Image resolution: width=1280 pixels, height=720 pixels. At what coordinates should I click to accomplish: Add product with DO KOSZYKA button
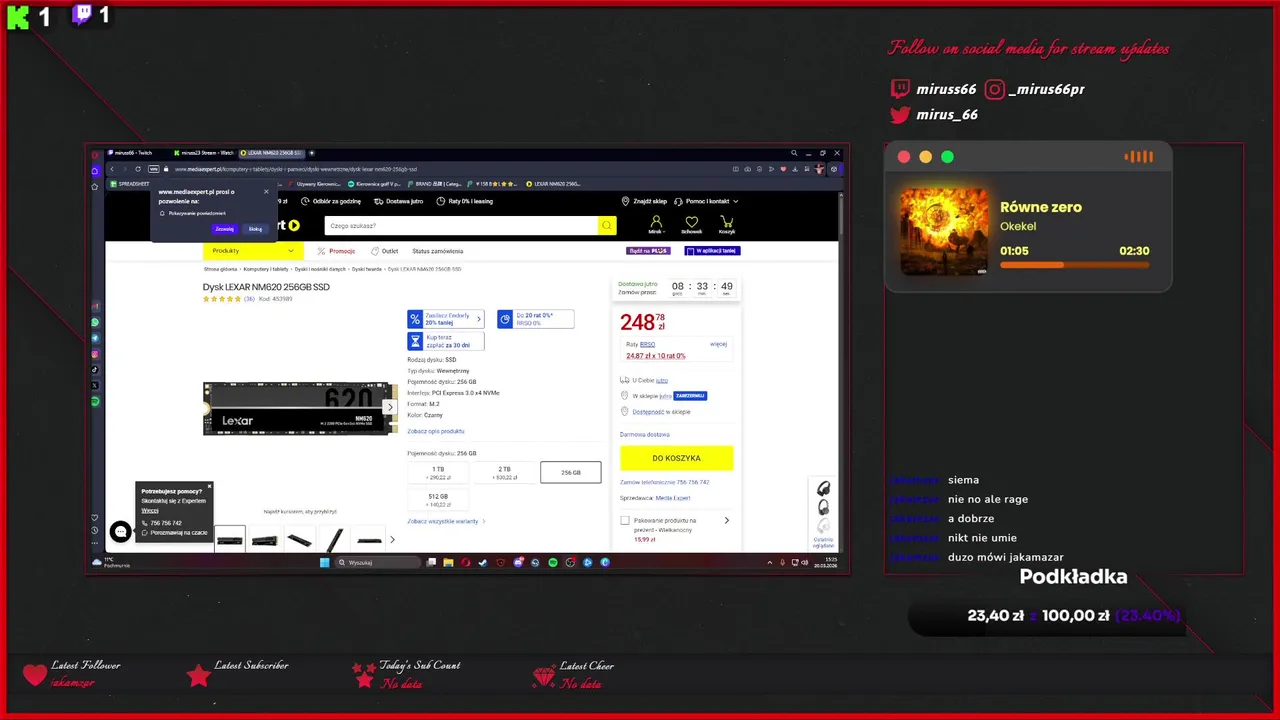click(x=677, y=458)
